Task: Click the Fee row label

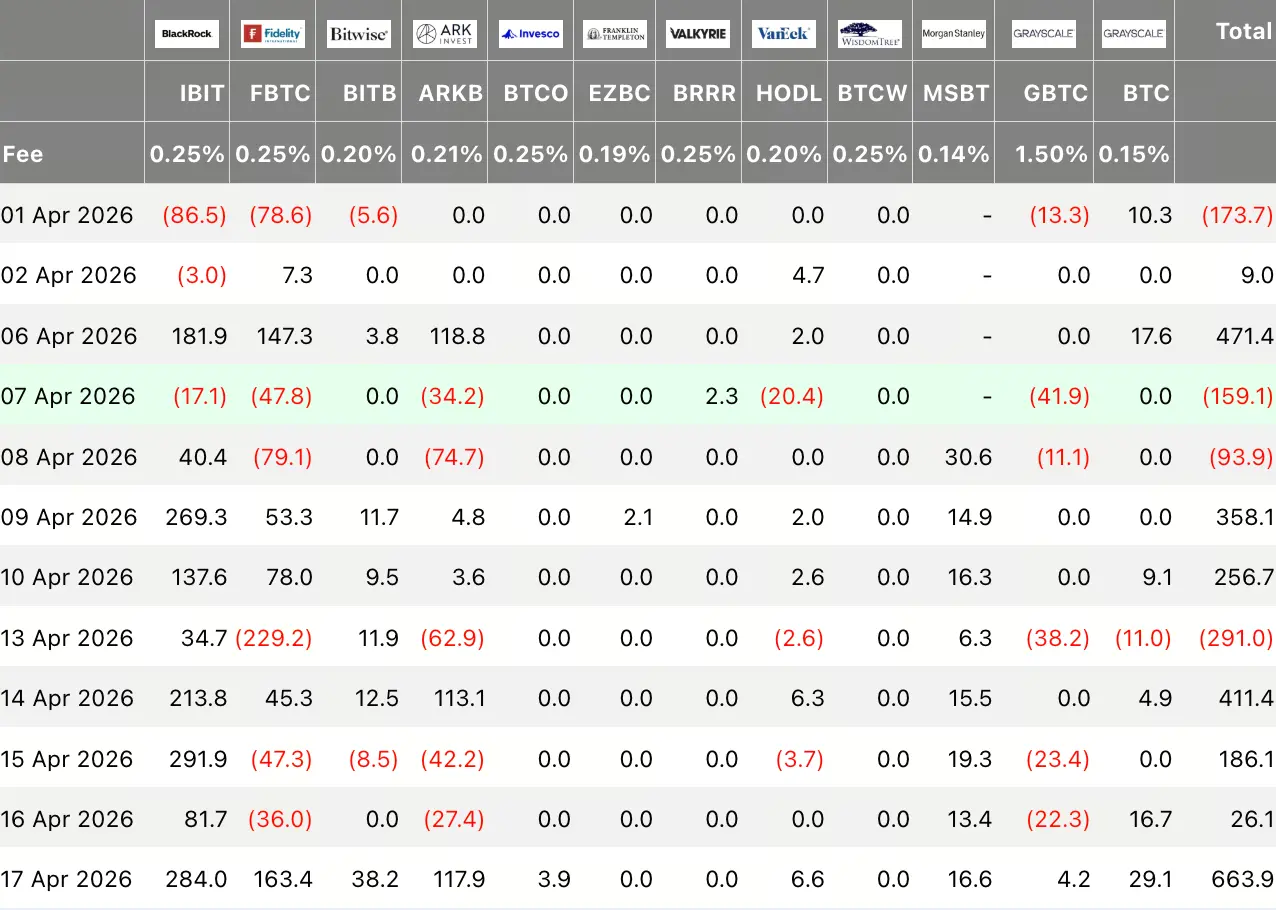Action: (x=23, y=154)
